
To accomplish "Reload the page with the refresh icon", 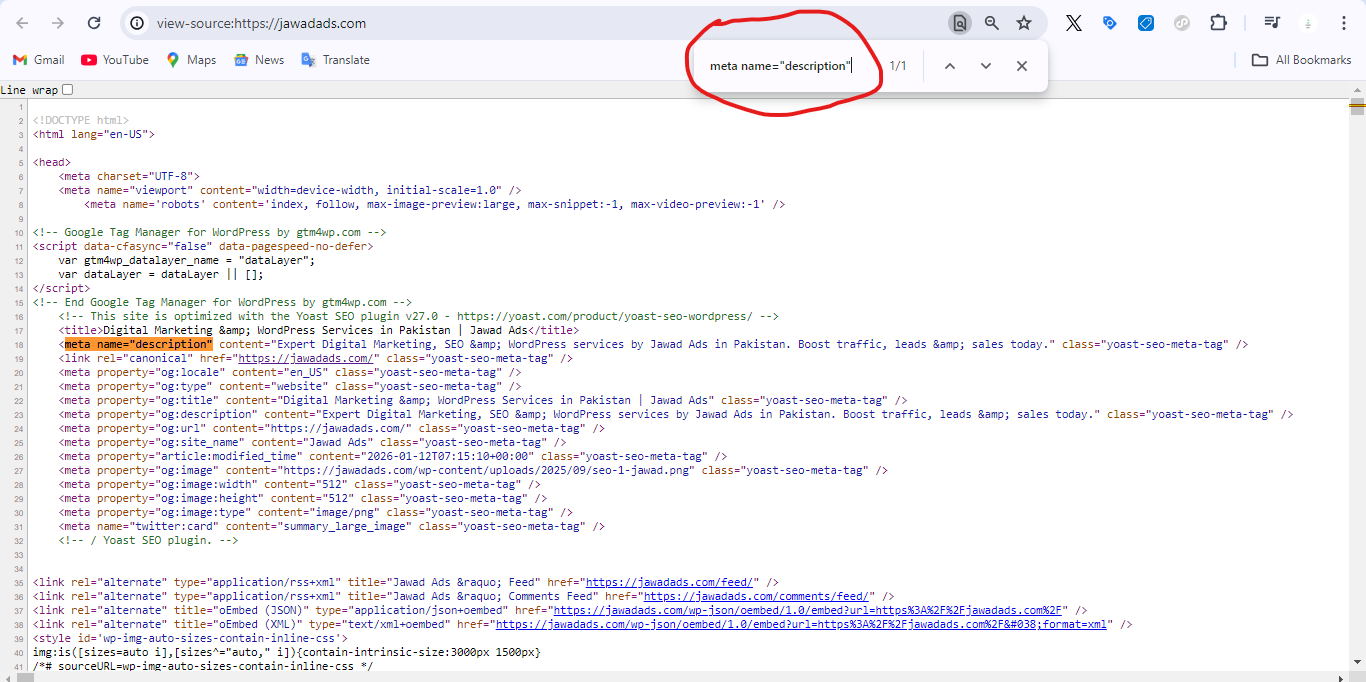I will 94,23.
